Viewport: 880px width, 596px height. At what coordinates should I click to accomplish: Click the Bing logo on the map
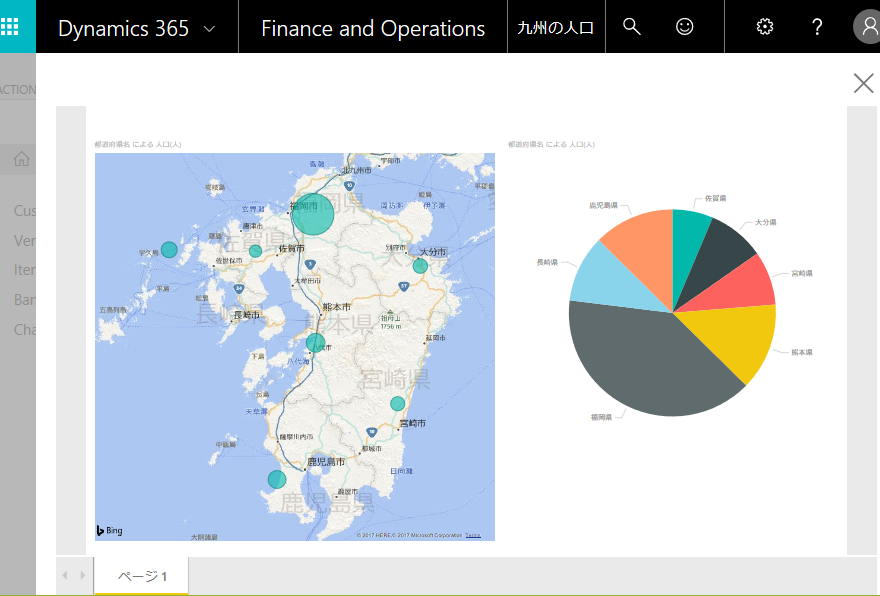click(x=110, y=530)
